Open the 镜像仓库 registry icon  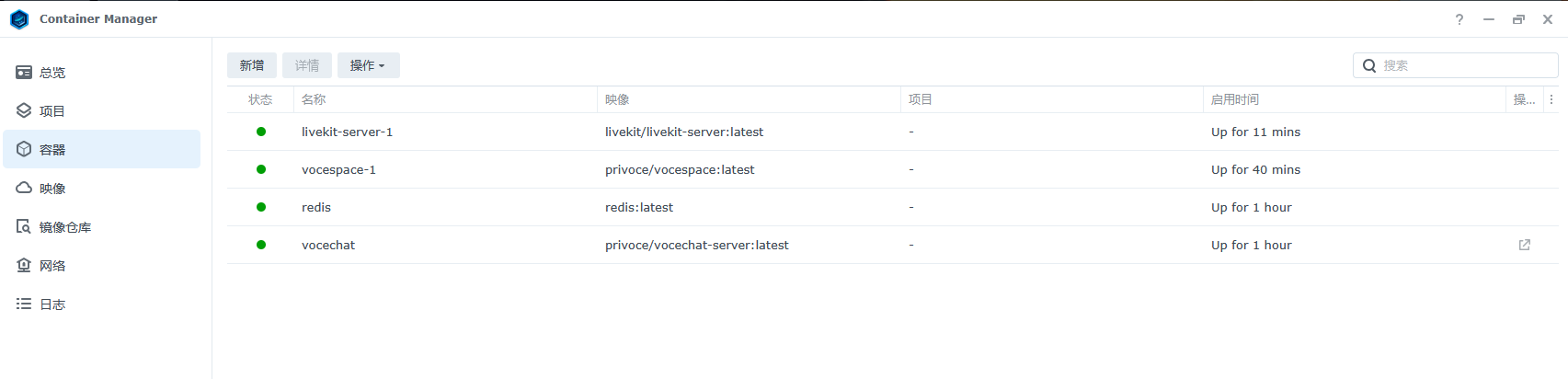[24, 227]
